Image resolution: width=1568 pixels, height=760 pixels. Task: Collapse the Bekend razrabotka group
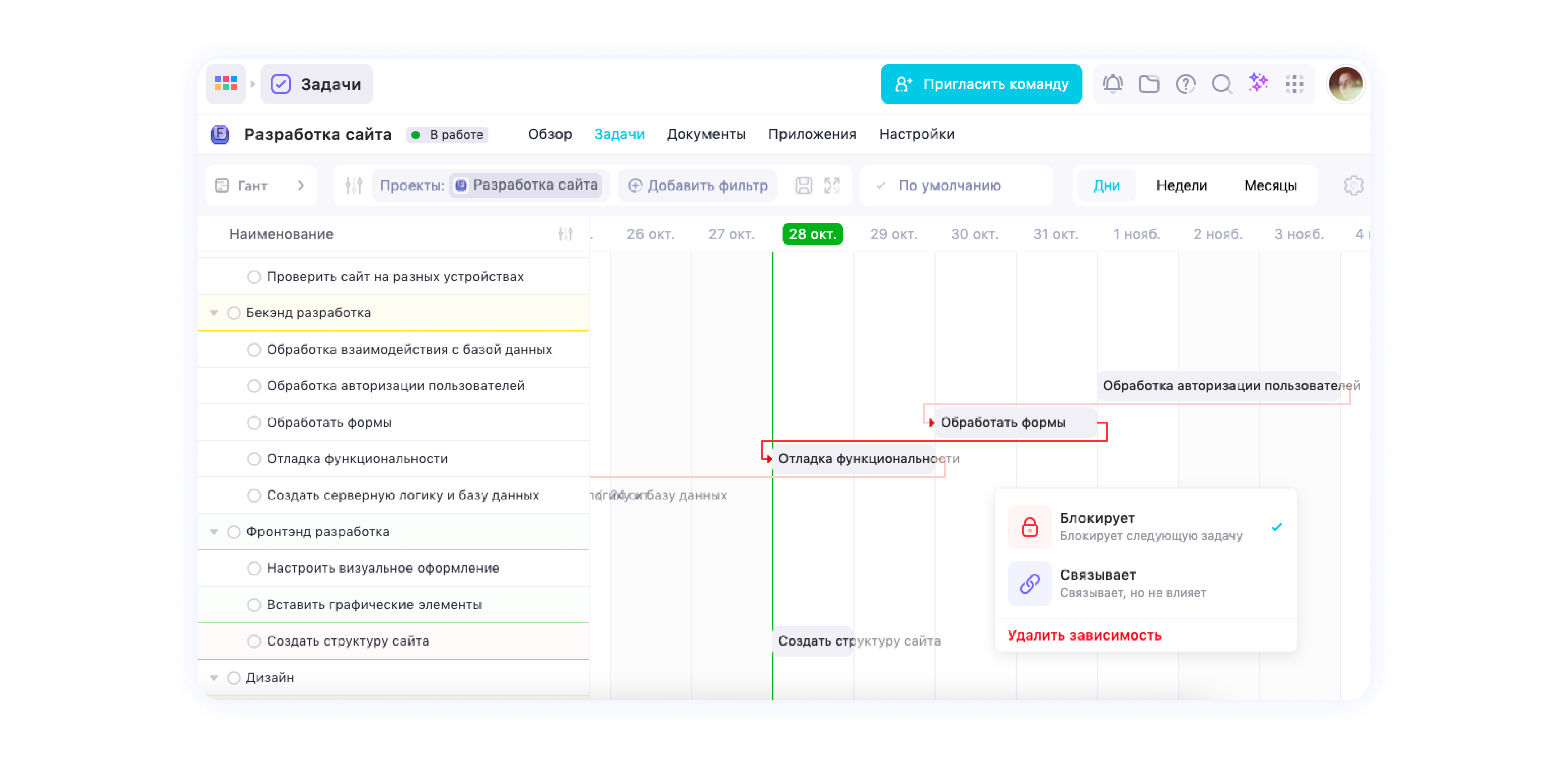tap(214, 313)
